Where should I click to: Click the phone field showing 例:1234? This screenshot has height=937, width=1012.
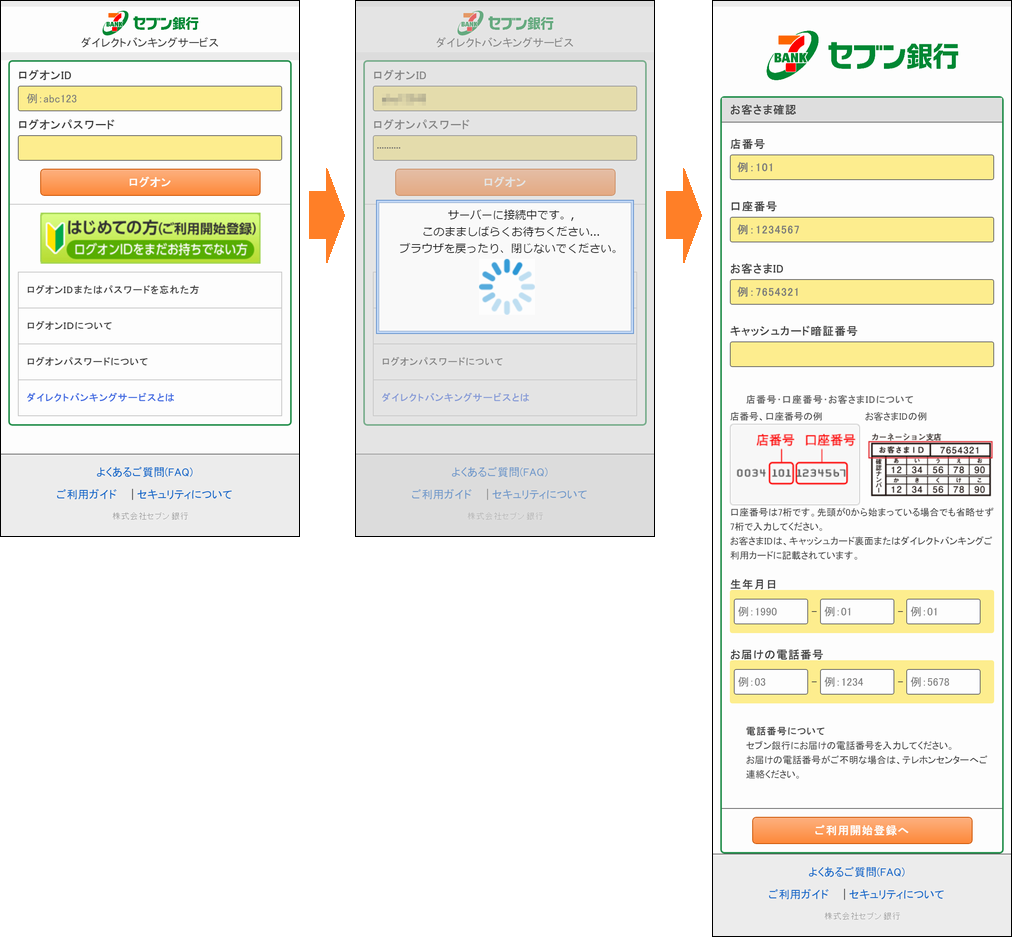[x=857, y=682]
